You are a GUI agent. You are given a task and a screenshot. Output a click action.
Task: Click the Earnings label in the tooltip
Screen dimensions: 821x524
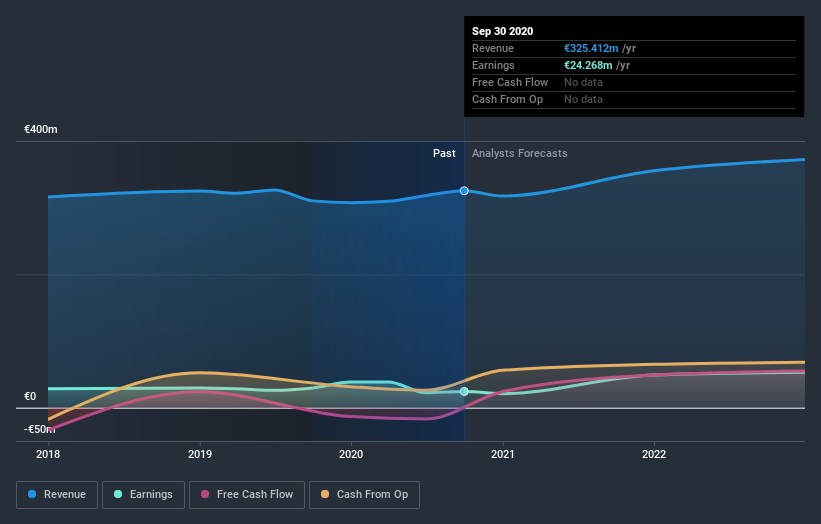(493, 65)
